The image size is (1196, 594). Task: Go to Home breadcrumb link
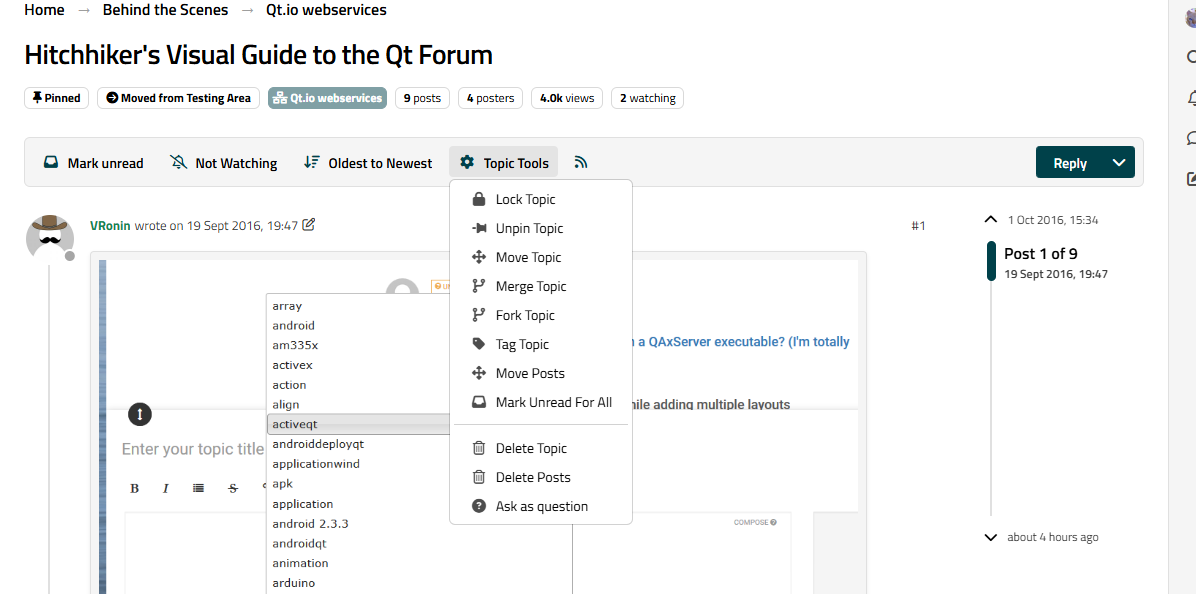(44, 10)
